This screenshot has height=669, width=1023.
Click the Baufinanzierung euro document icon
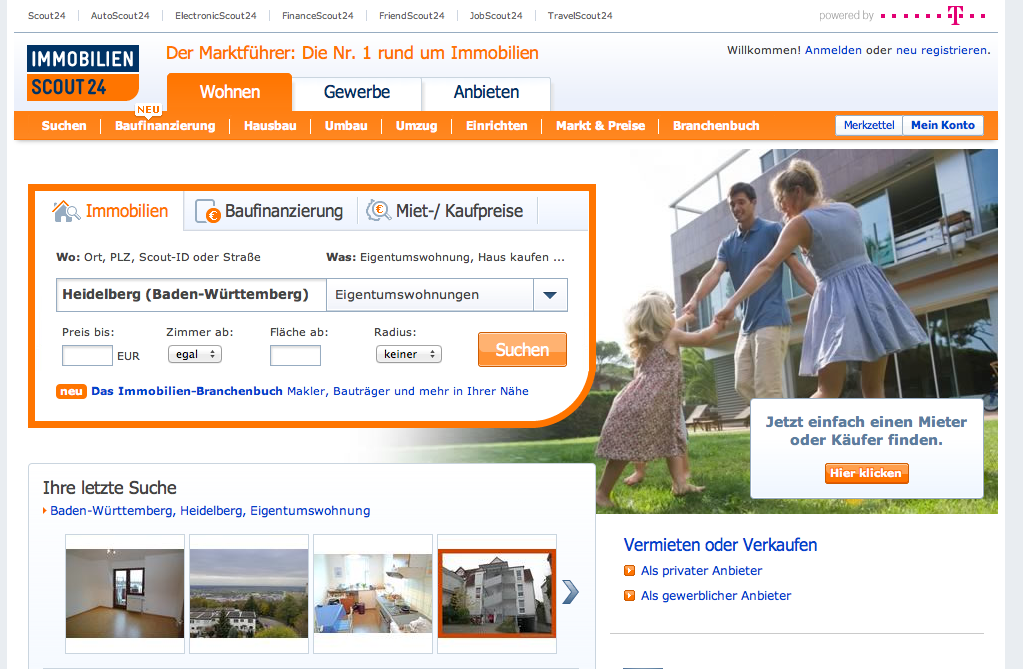click(208, 211)
